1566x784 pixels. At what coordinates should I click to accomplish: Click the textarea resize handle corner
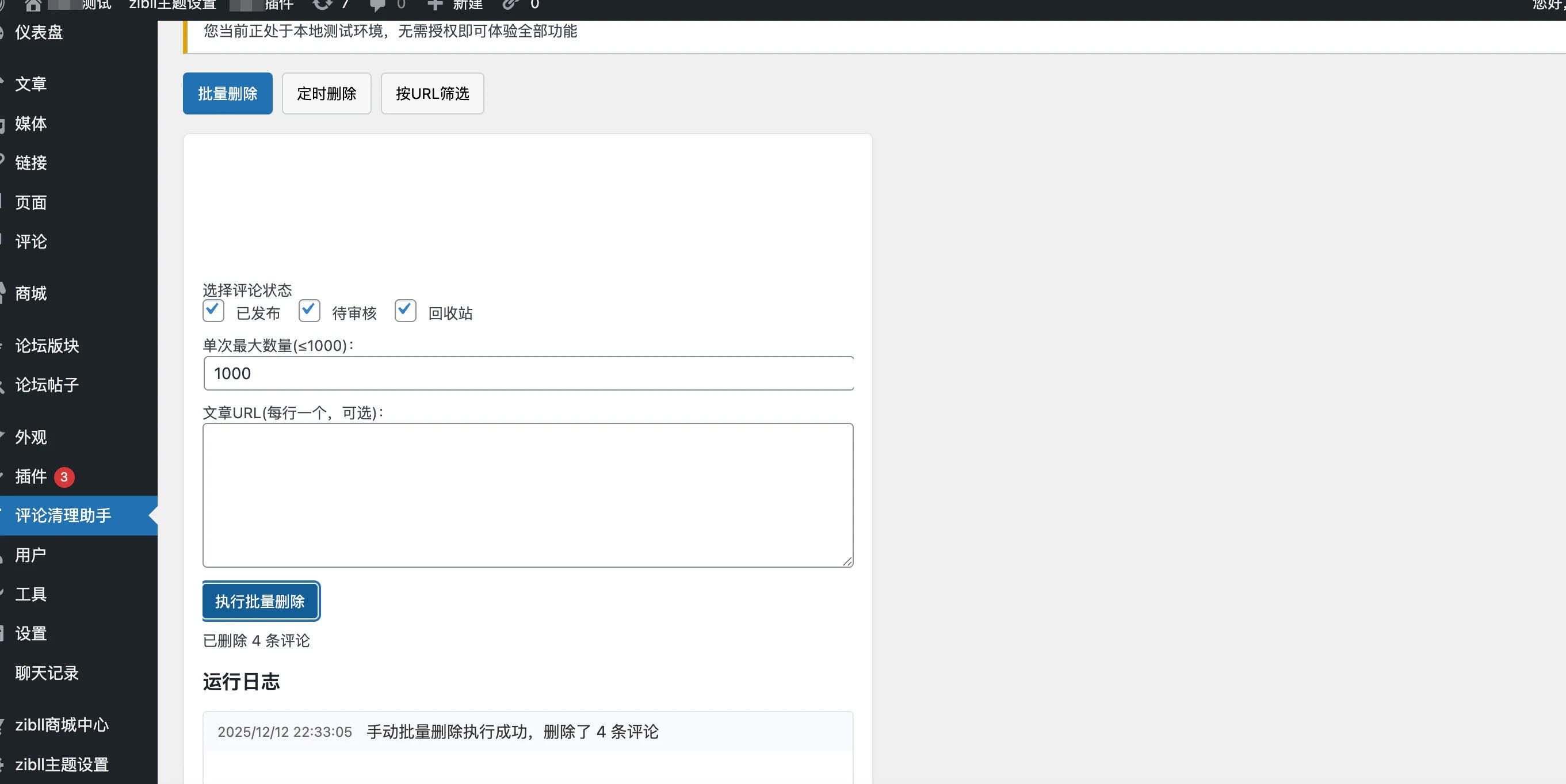pos(847,561)
